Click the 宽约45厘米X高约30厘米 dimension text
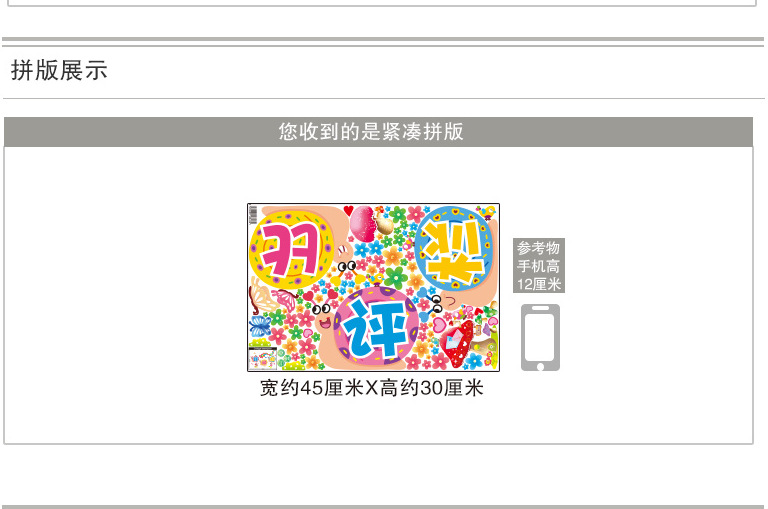Image resolution: width=768 pixels, height=509 pixels. [372, 388]
